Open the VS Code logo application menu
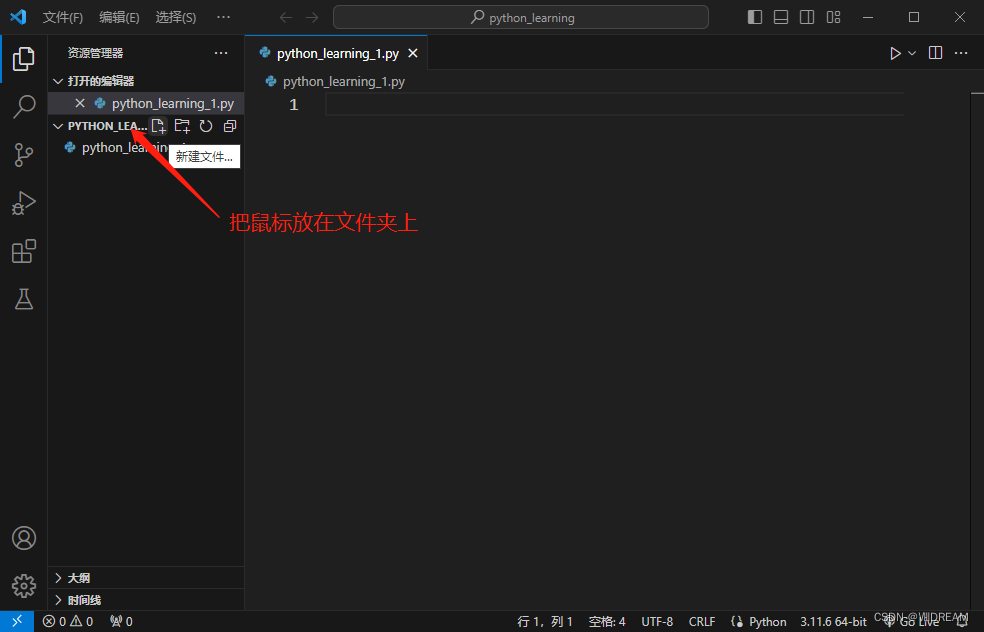The image size is (984, 632). (18, 17)
